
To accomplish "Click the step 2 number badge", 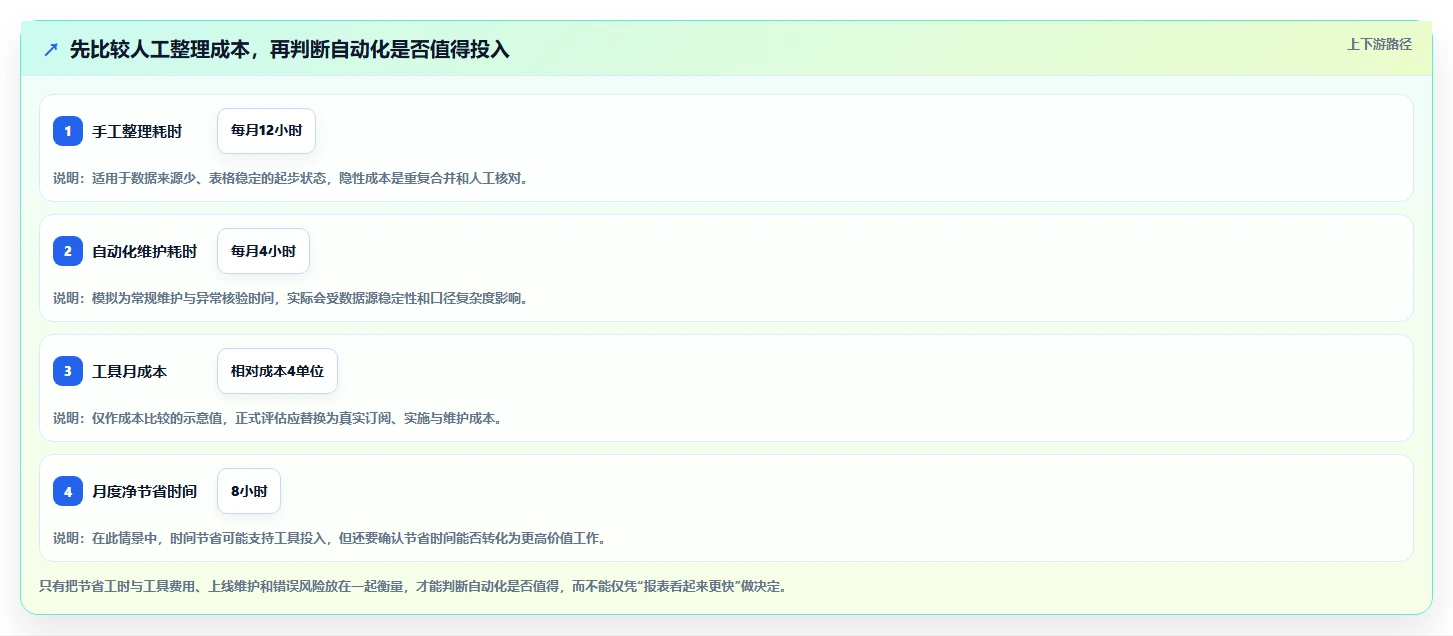I will point(68,251).
